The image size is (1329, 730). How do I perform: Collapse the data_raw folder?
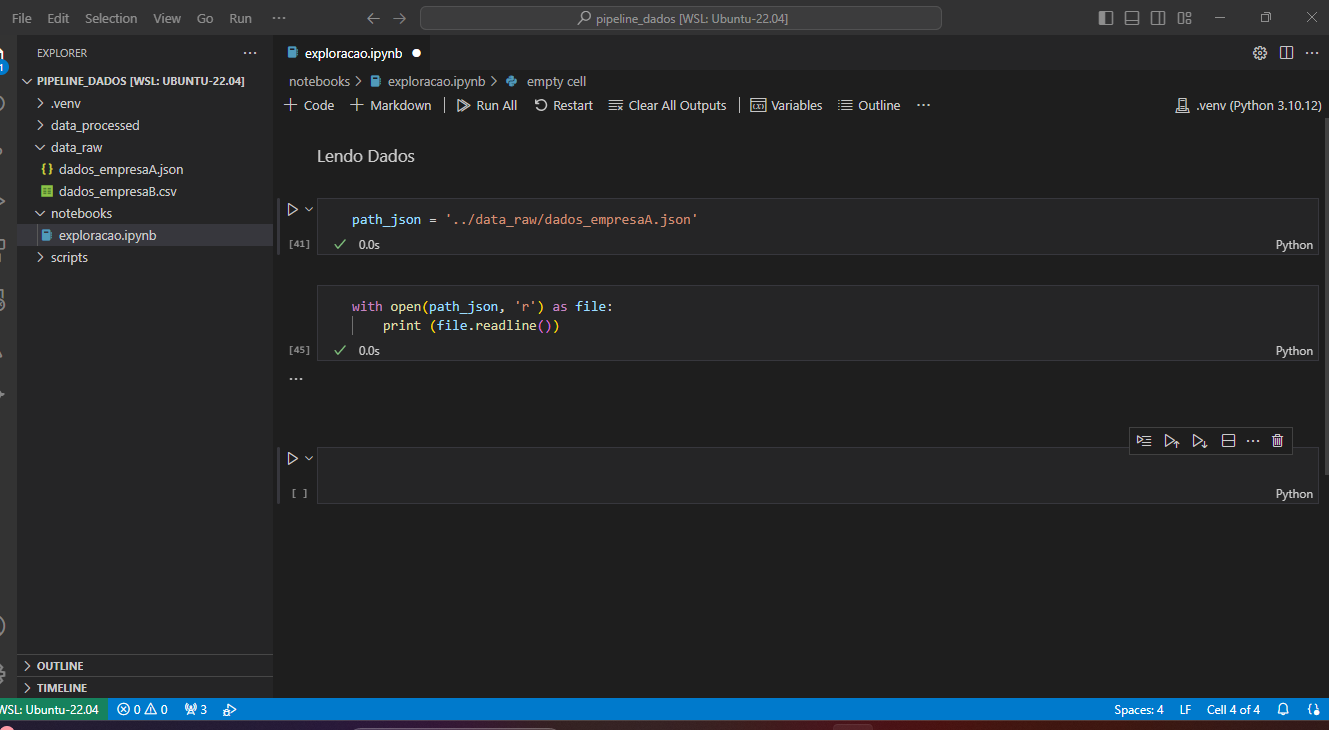[x=145, y=147]
